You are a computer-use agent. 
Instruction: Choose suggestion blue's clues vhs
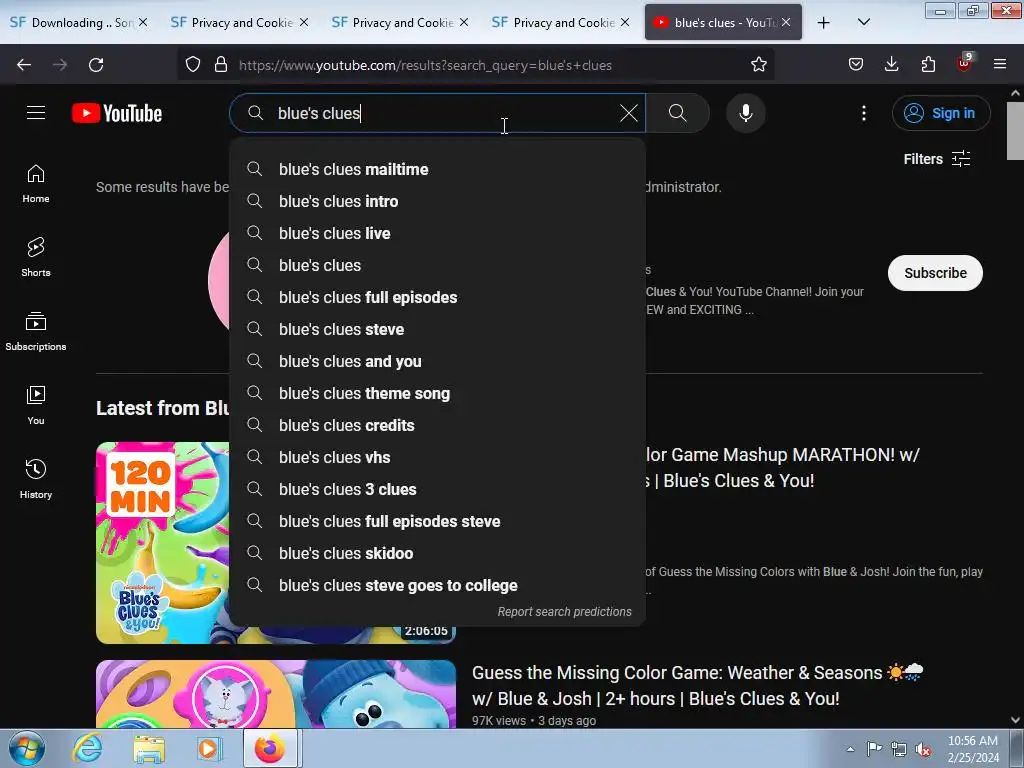(437, 457)
